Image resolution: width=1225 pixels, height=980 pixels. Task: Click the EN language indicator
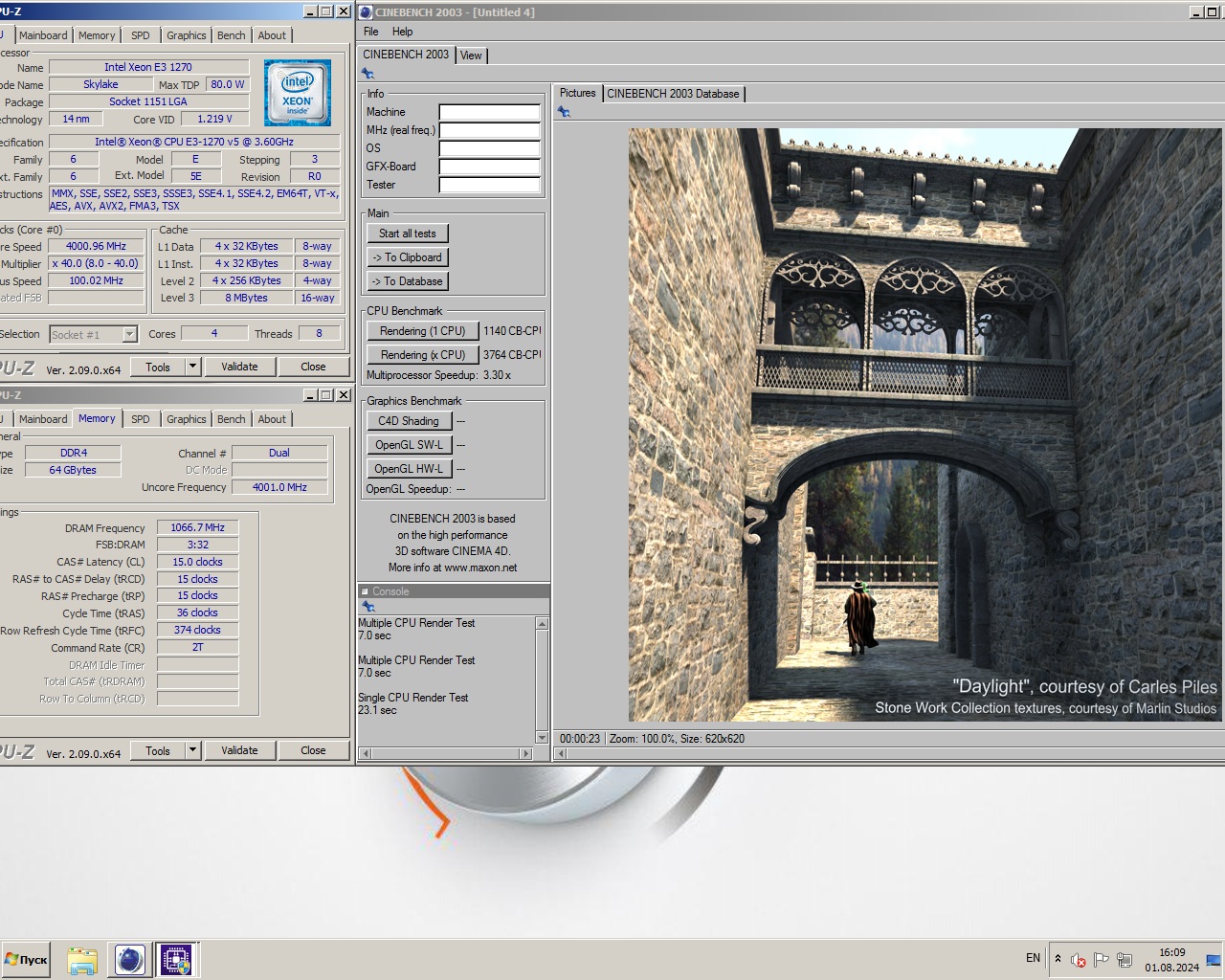[x=1033, y=958]
